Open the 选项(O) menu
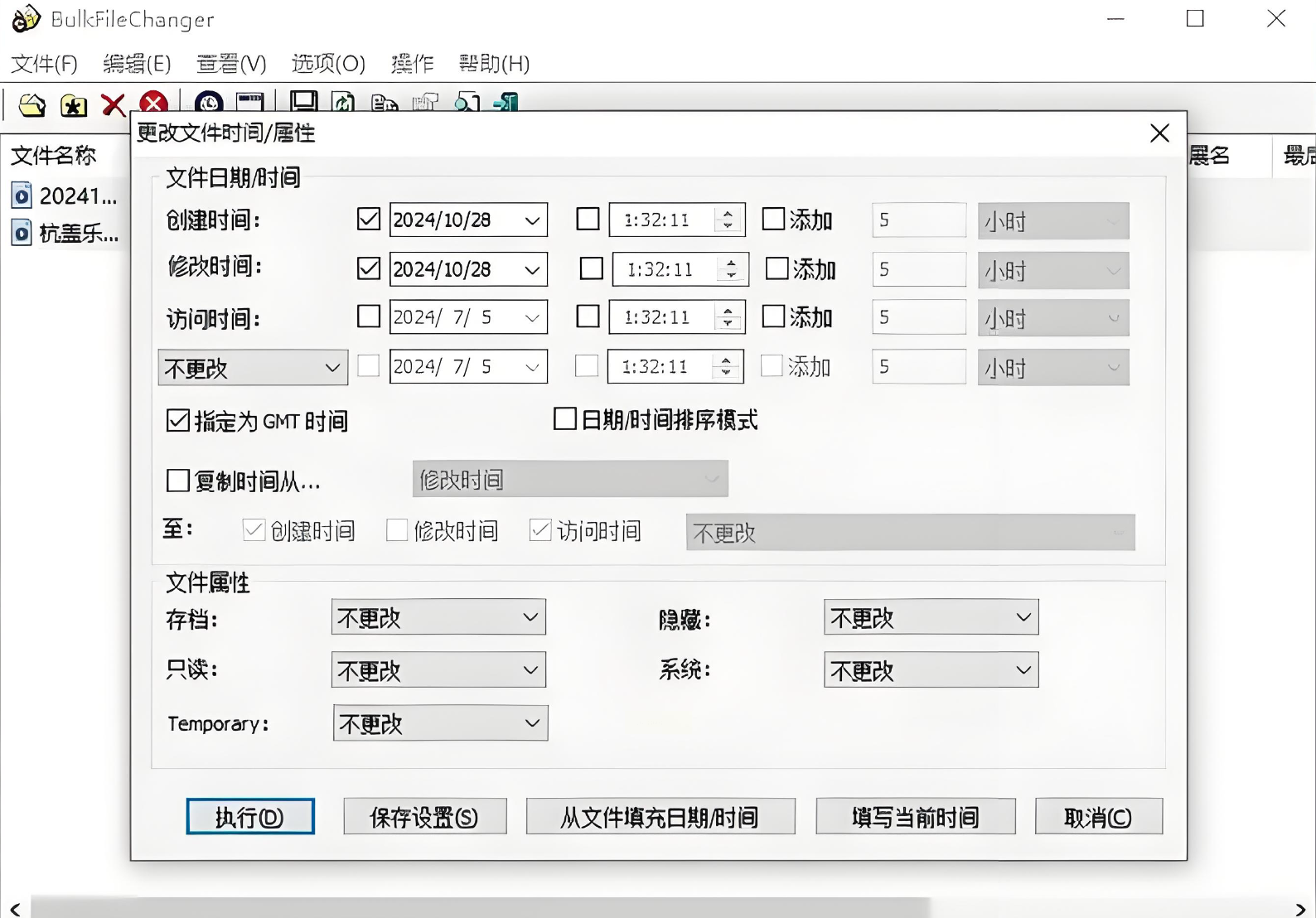Viewport: 1316px width, 918px height. (x=328, y=64)
